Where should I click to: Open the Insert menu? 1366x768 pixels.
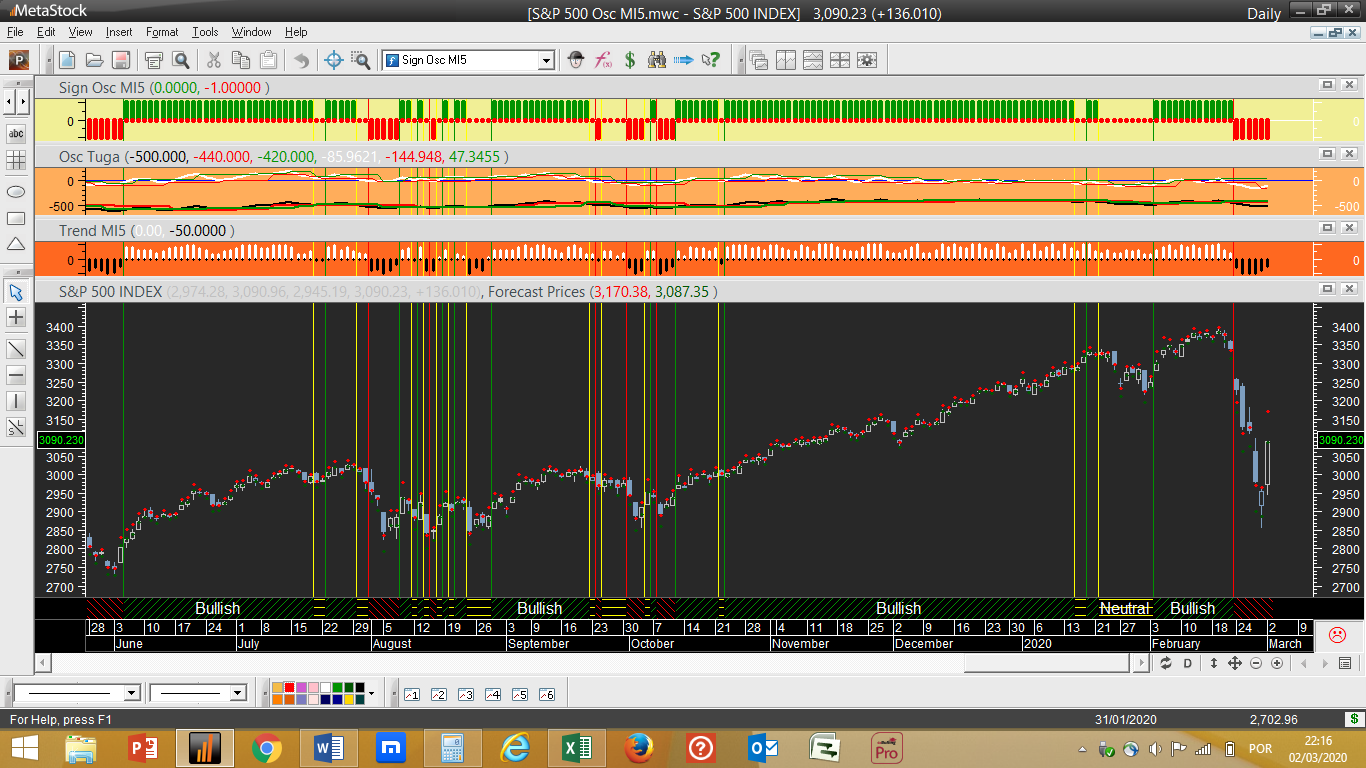click(118, 32)
